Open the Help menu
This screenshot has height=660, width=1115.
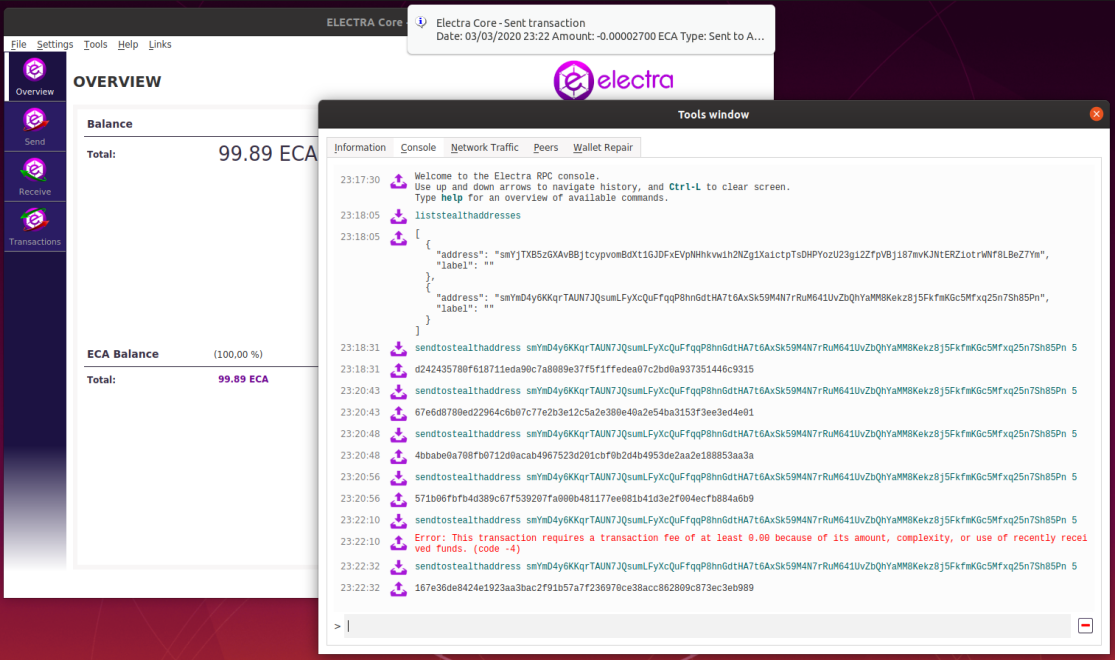[x=128, y=44]
